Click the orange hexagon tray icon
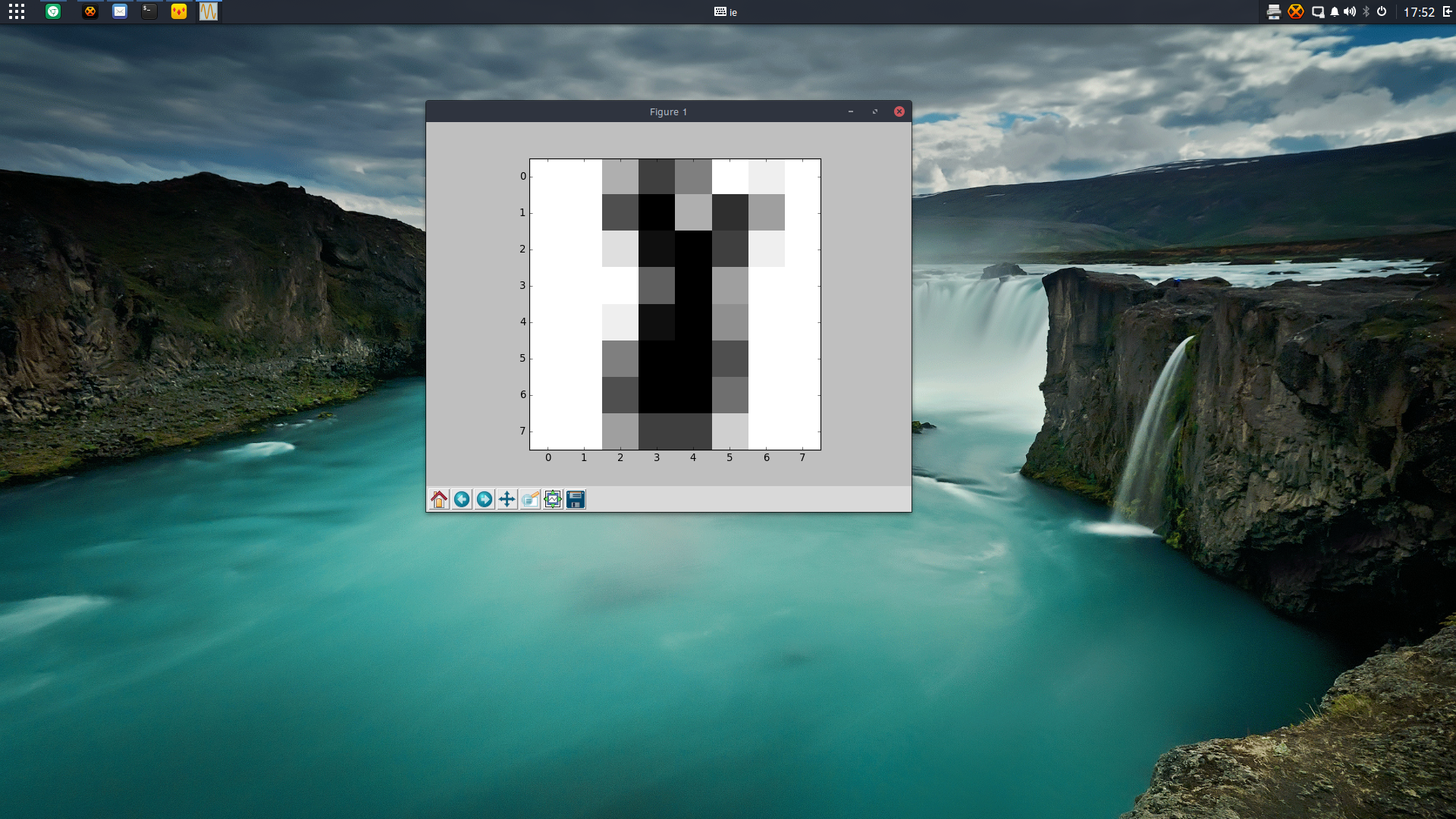Image resolution: width=1456 pixels, height=819 pixels. click(1296, 11)
